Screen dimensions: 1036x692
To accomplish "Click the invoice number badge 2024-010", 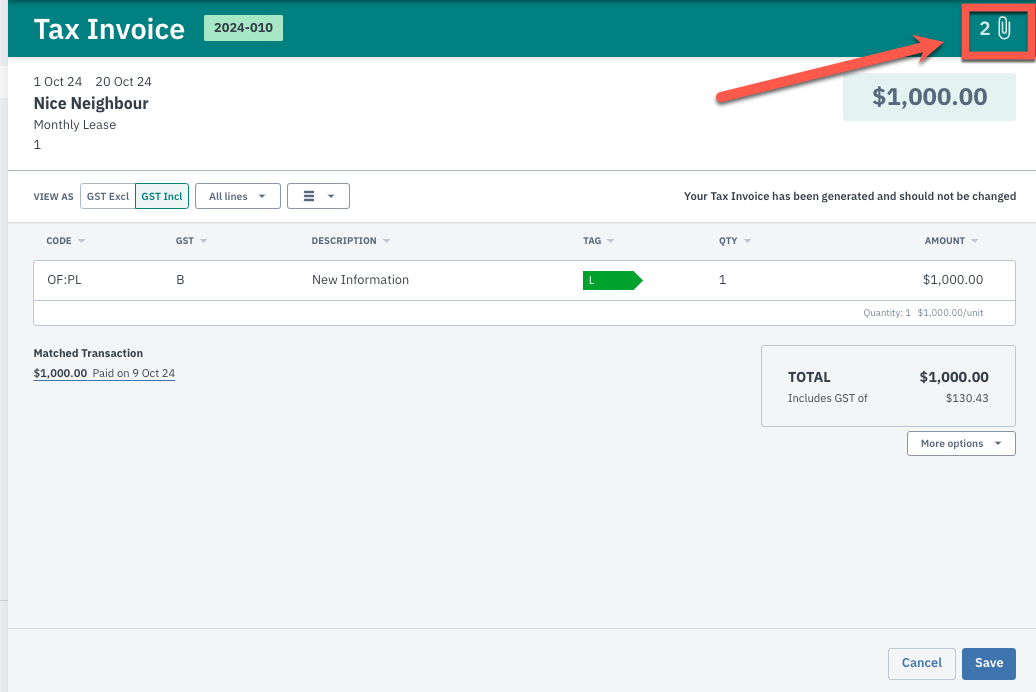I will pyautogui.click(x=243, y=28).
